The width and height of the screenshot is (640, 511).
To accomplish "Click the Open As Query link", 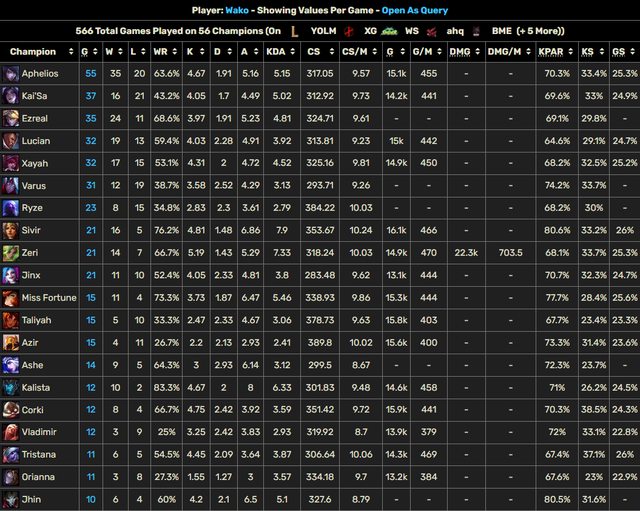I will click(414, 10).
